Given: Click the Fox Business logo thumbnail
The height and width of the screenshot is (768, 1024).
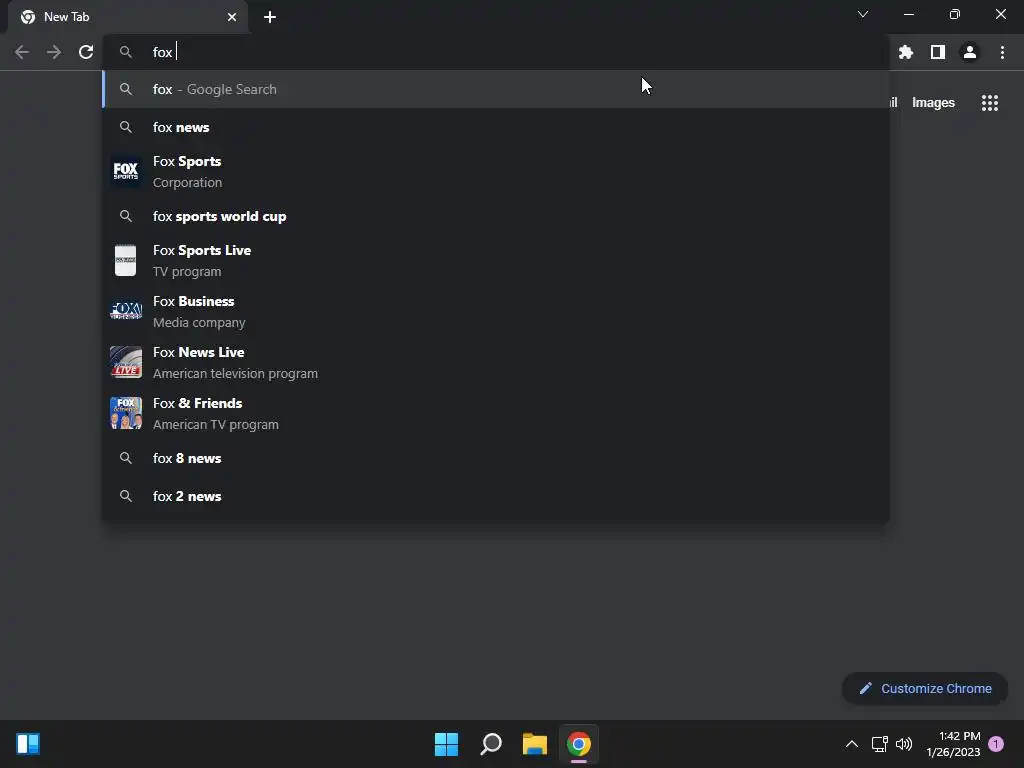Looking at the screenshot, I should point(126,312).
